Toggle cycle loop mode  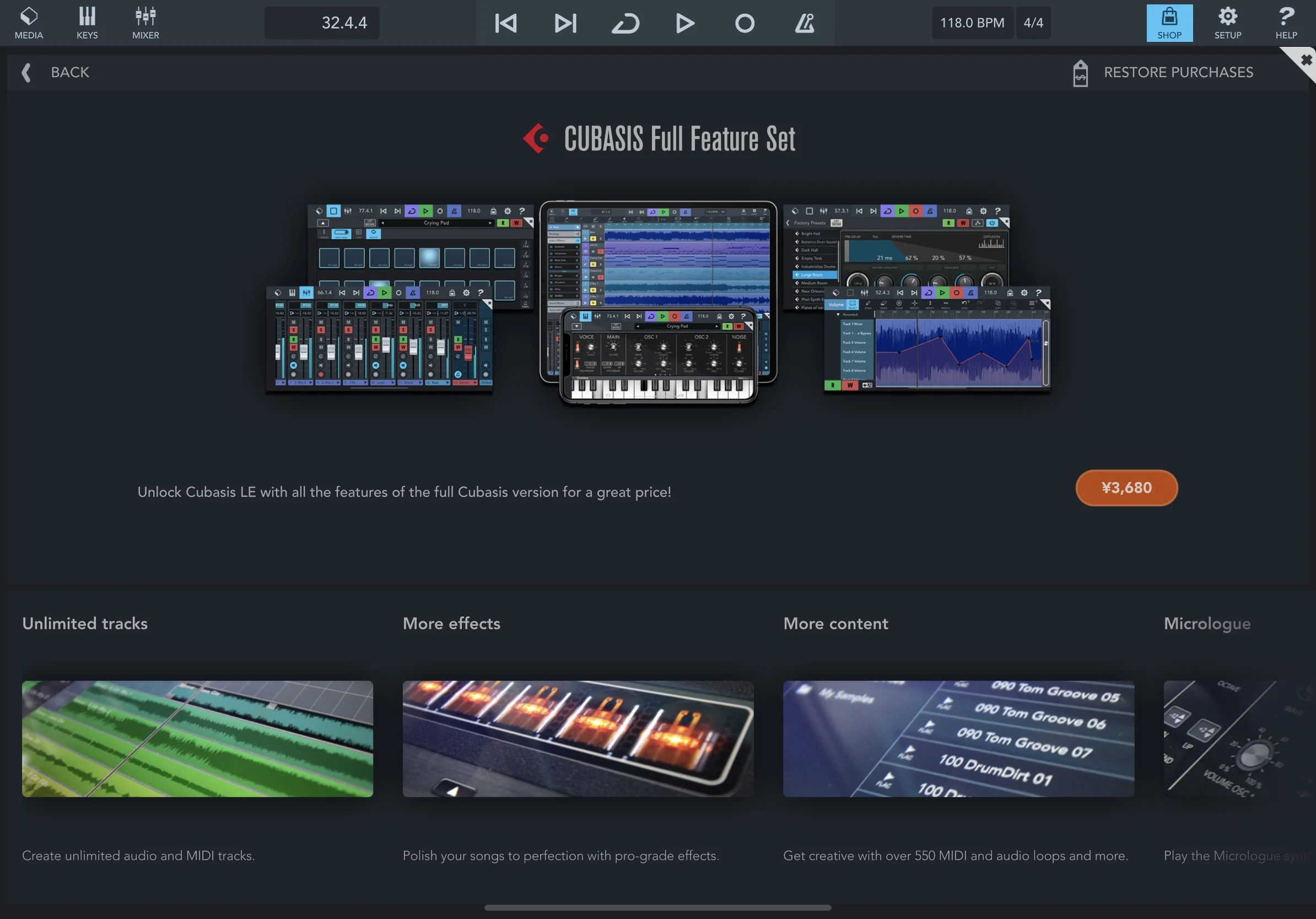point(625,23)
